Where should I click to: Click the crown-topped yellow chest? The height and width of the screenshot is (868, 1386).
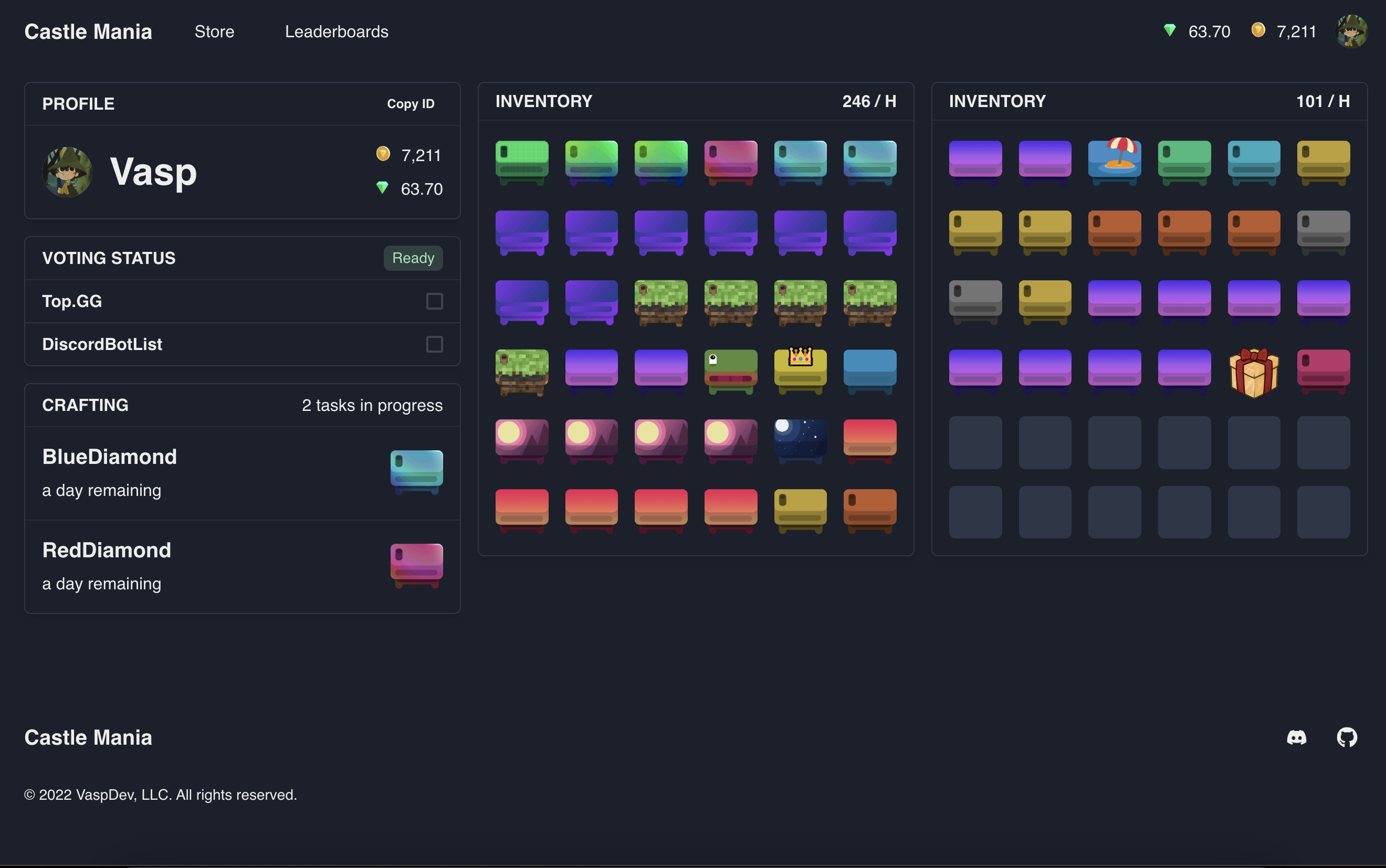801,371
